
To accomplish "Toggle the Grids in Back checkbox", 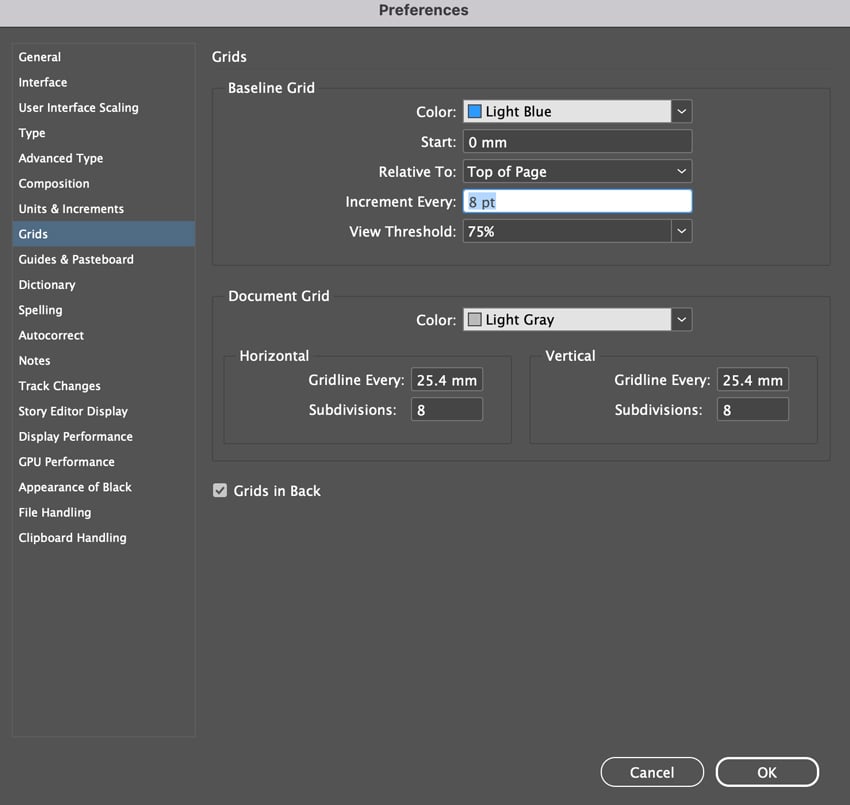I will point(220,491).
